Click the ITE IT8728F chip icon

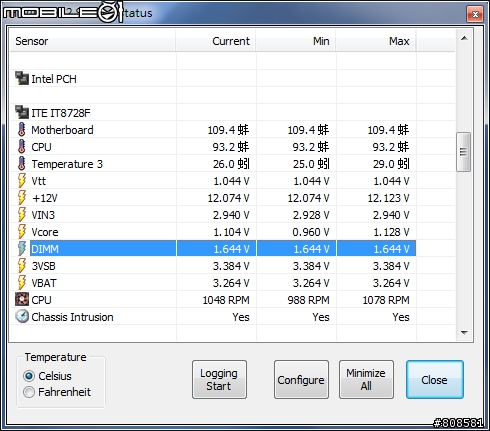[x=22, y=112]
